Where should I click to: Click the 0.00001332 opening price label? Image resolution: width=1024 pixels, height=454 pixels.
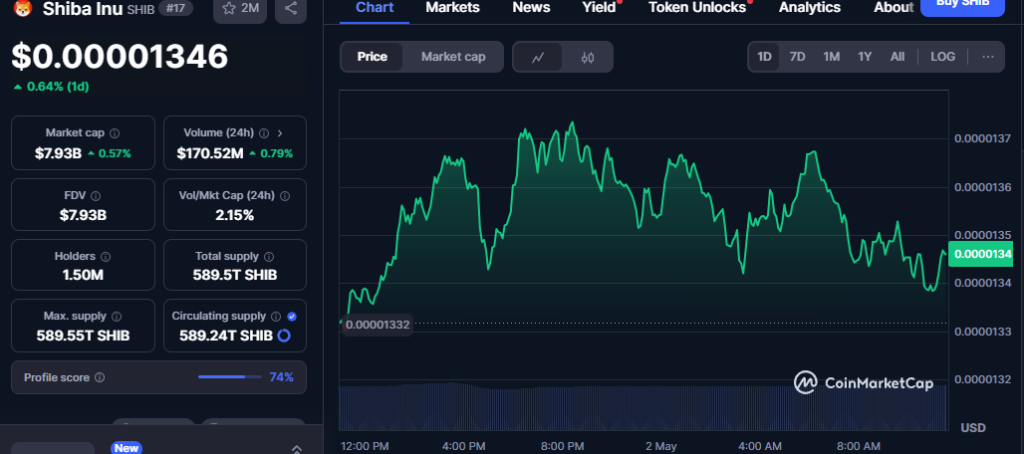click(378, 325)
